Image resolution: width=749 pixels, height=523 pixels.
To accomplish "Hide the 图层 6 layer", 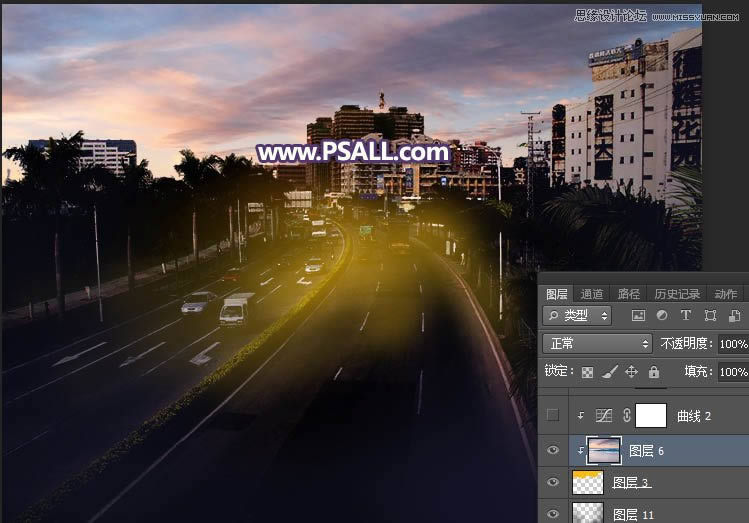I will click(553, 451).
